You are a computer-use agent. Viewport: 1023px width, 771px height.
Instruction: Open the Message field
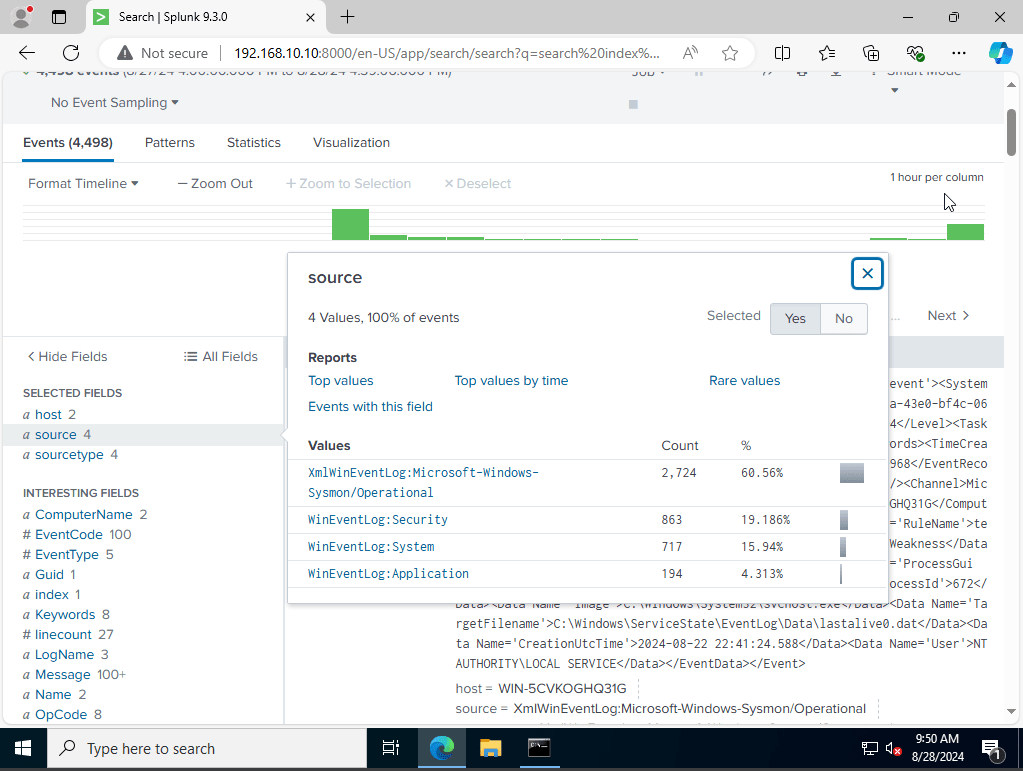63,674
